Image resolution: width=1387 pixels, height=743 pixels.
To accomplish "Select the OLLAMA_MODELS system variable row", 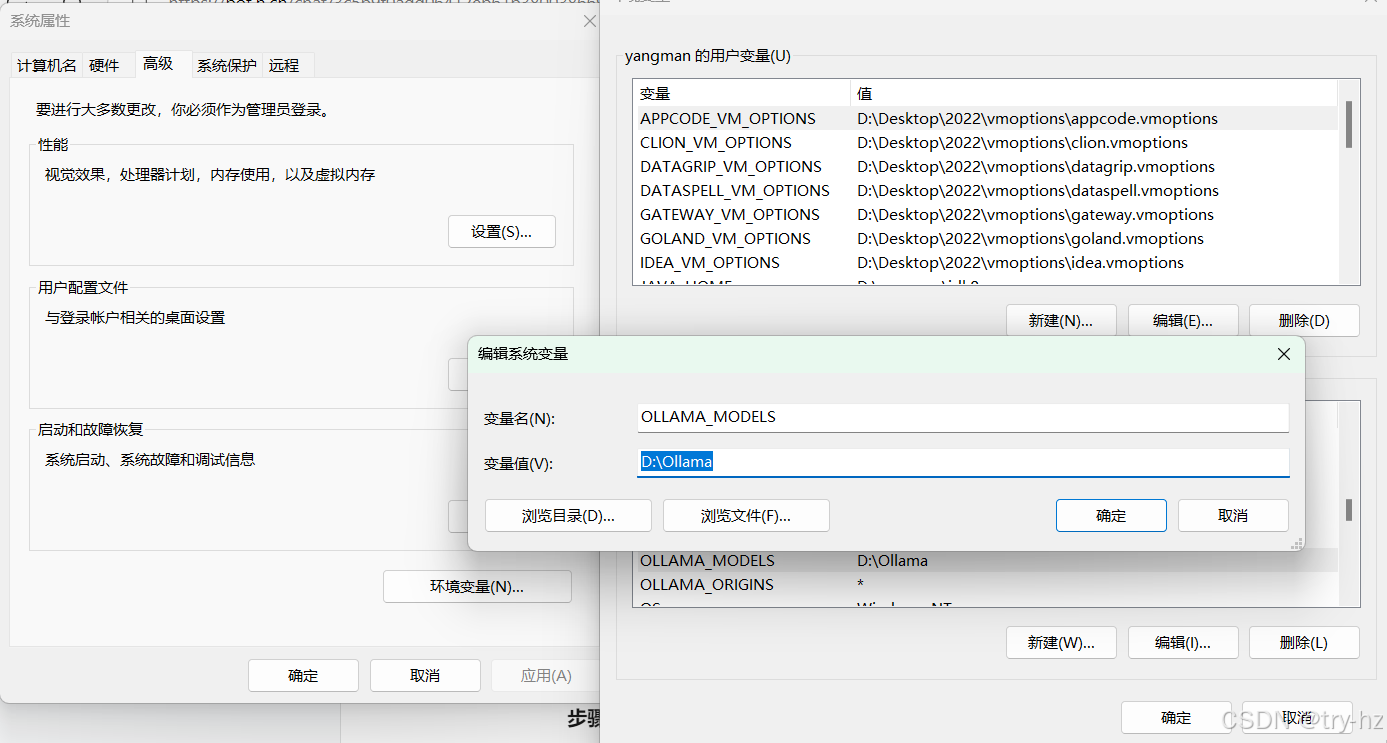I will point(985,561).
